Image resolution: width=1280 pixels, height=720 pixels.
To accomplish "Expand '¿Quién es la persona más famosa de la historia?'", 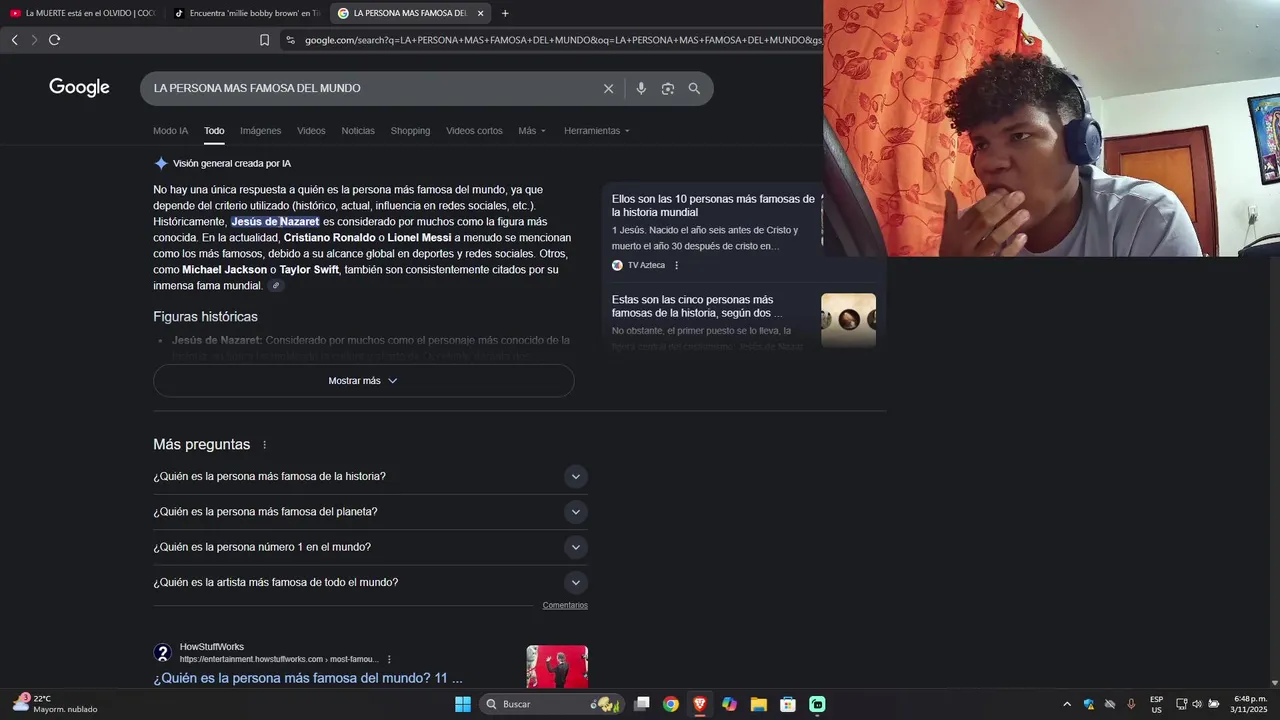I will coord(370,477).
